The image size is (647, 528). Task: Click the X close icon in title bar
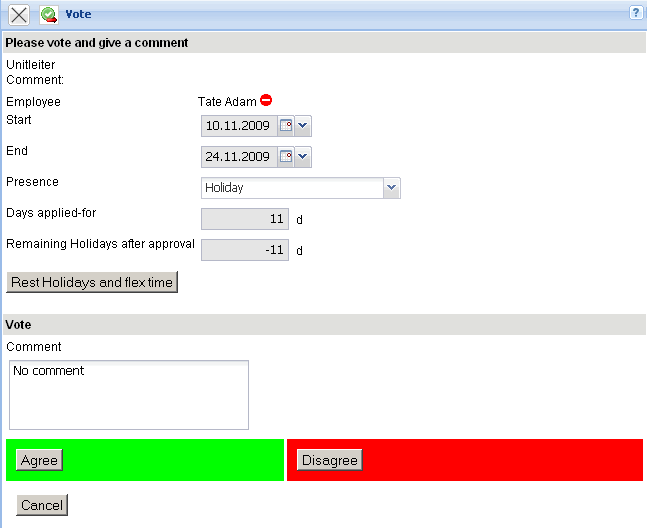tap(18, 15)
